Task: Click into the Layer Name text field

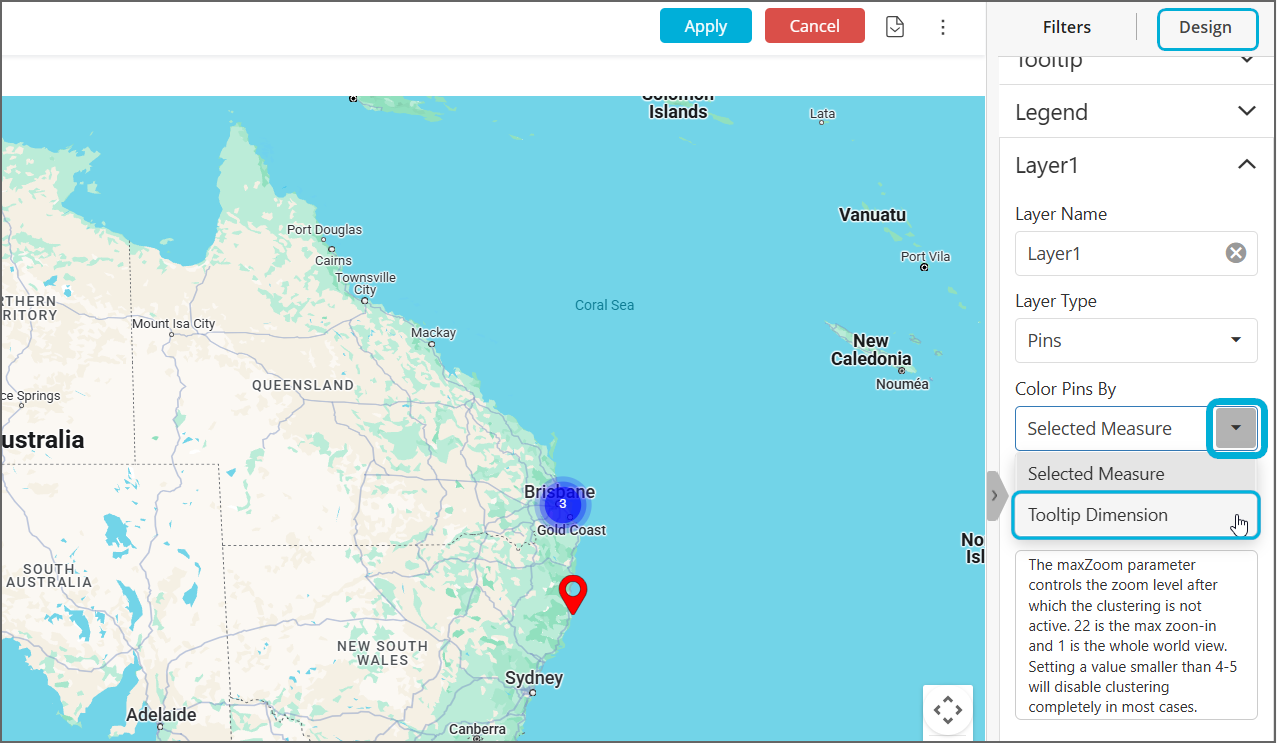Action: pyautogui.click(x=1118, y=253)
